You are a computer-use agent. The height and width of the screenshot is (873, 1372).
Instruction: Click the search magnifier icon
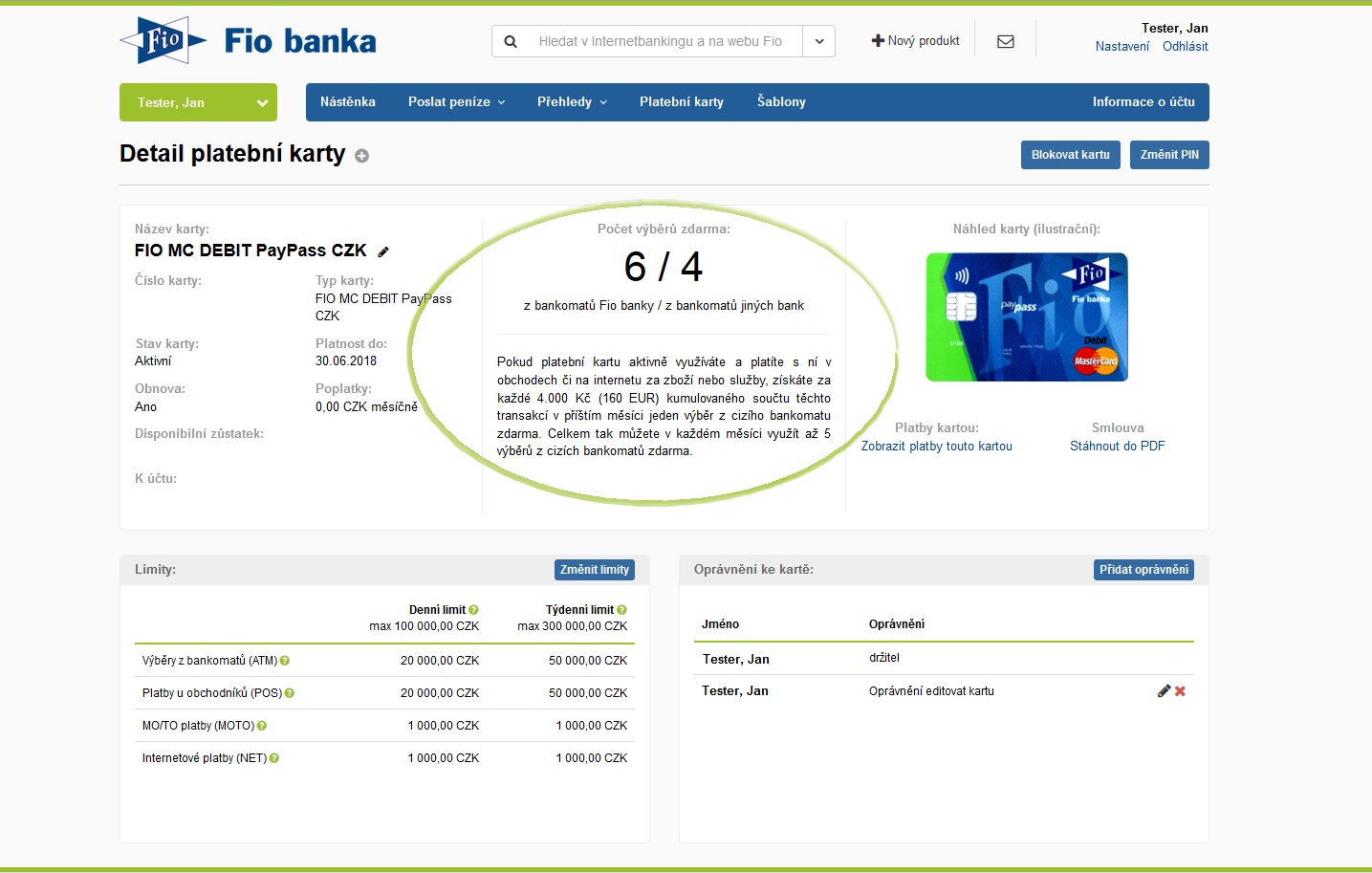point(511,41)
